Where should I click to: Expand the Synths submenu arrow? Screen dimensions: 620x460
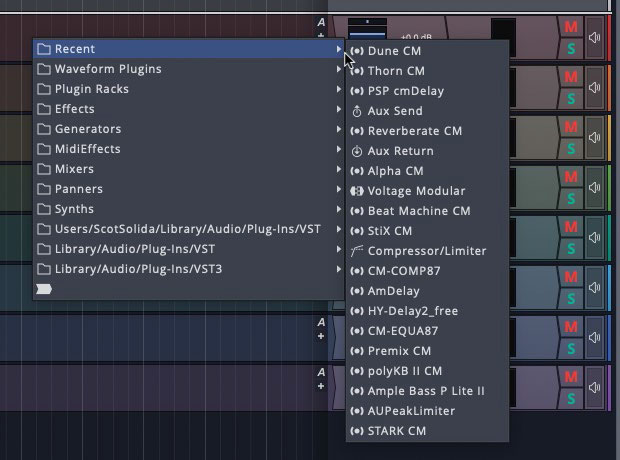tap(338, 209)
